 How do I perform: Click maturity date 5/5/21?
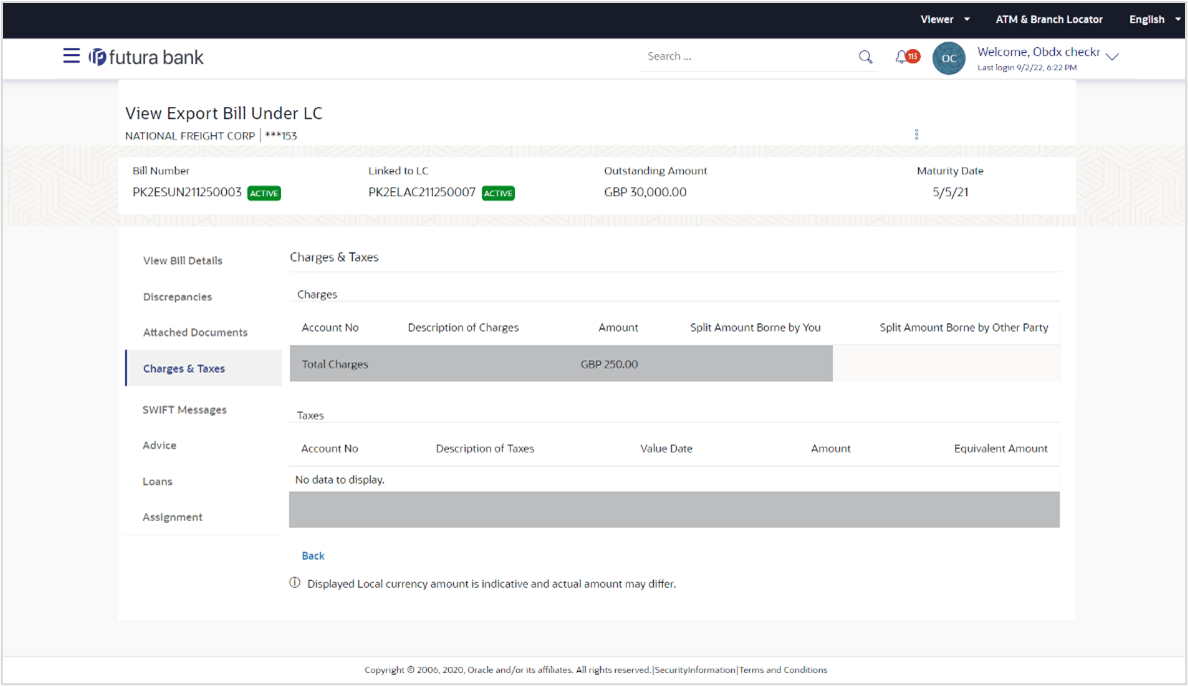(x=950, y=193)
